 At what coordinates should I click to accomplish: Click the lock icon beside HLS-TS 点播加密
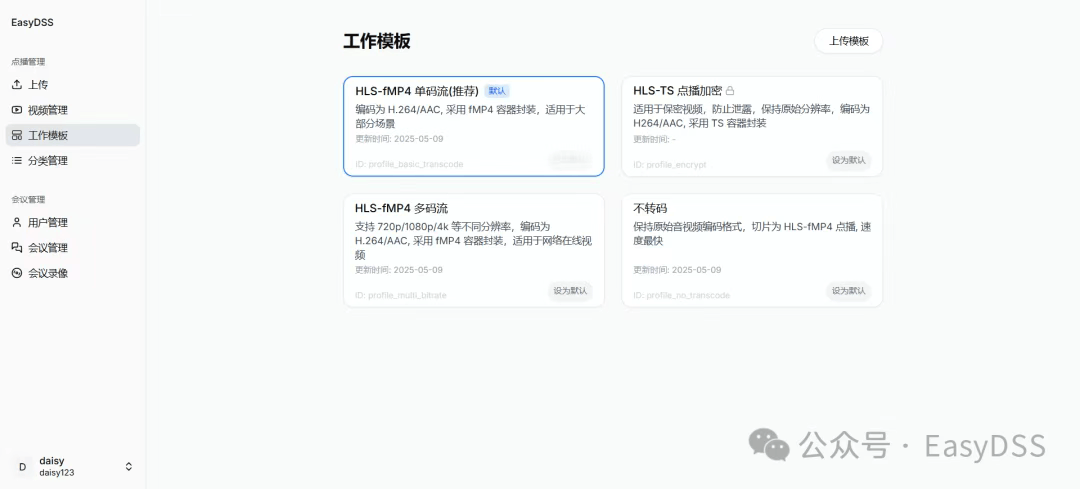pos(730,91)
